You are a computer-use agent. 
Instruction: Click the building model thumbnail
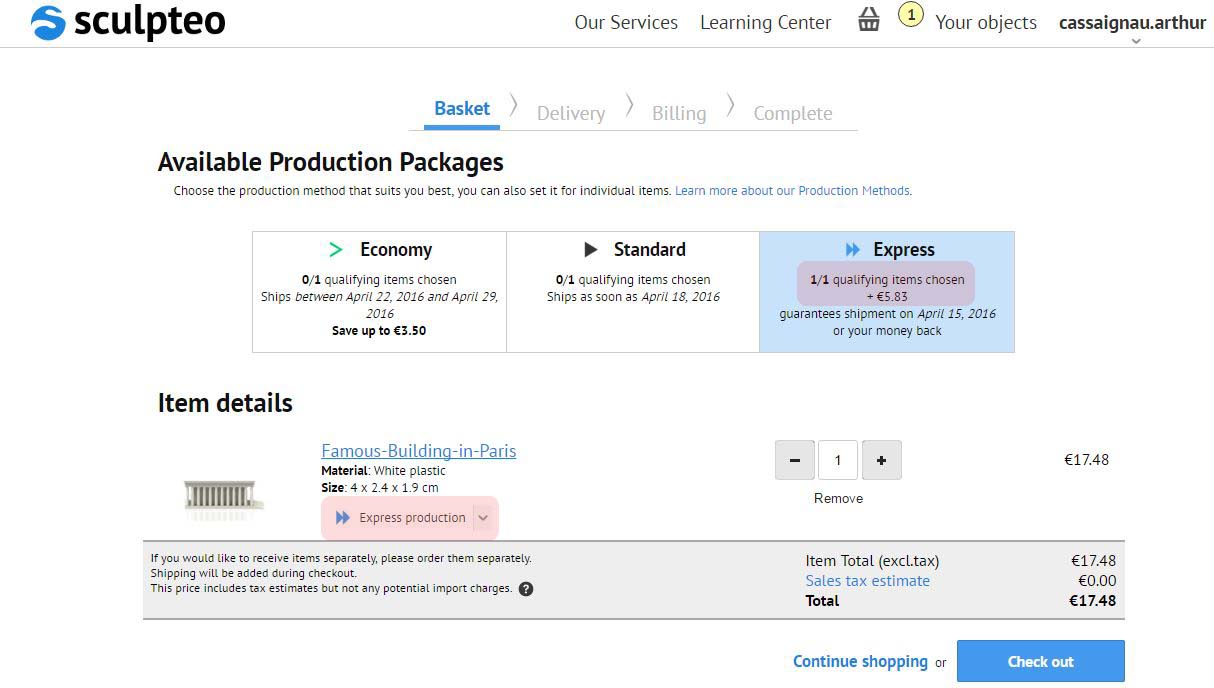[x=224, y=497]
